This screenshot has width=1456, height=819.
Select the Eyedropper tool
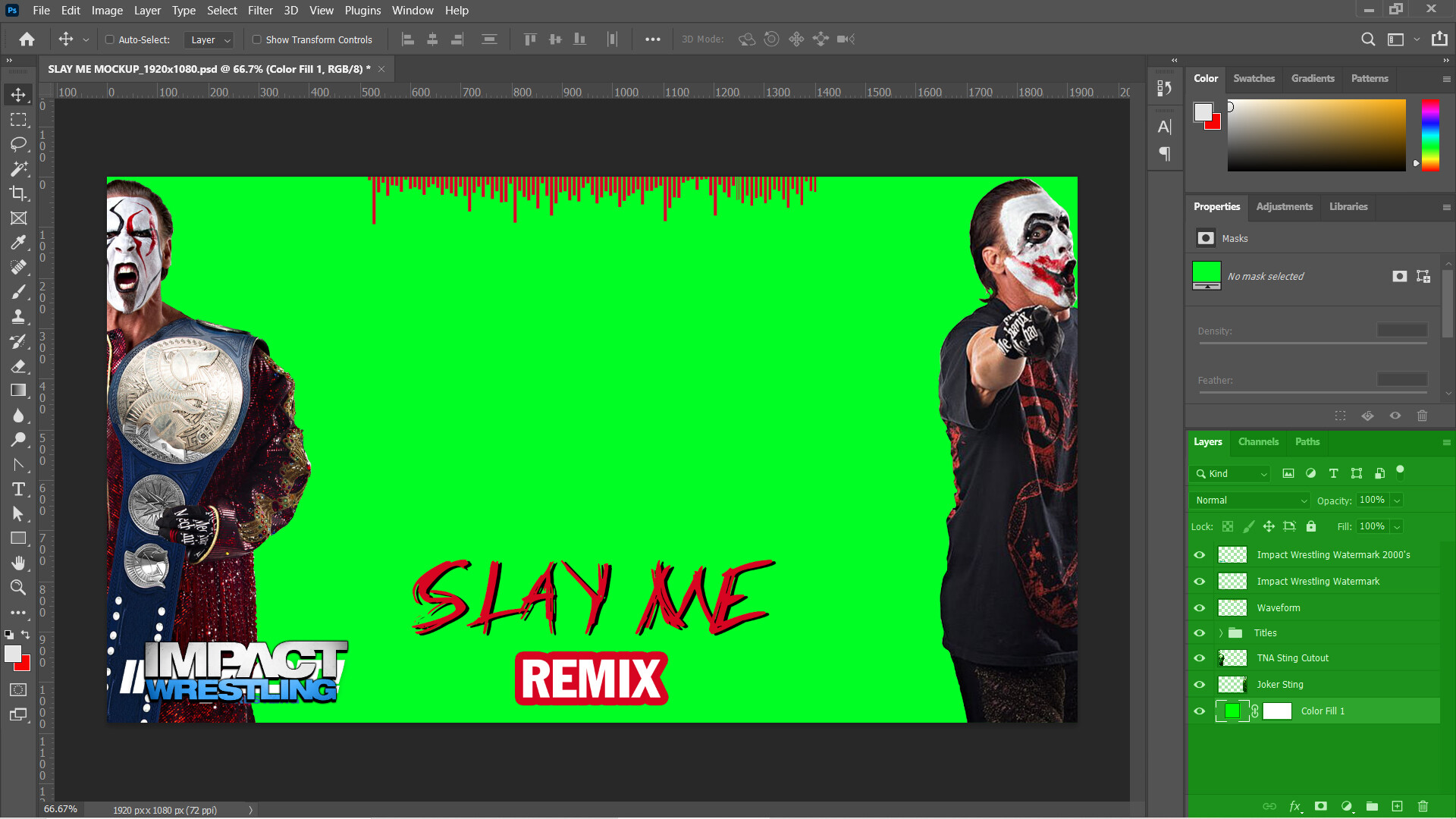click(x=18, y=243)
